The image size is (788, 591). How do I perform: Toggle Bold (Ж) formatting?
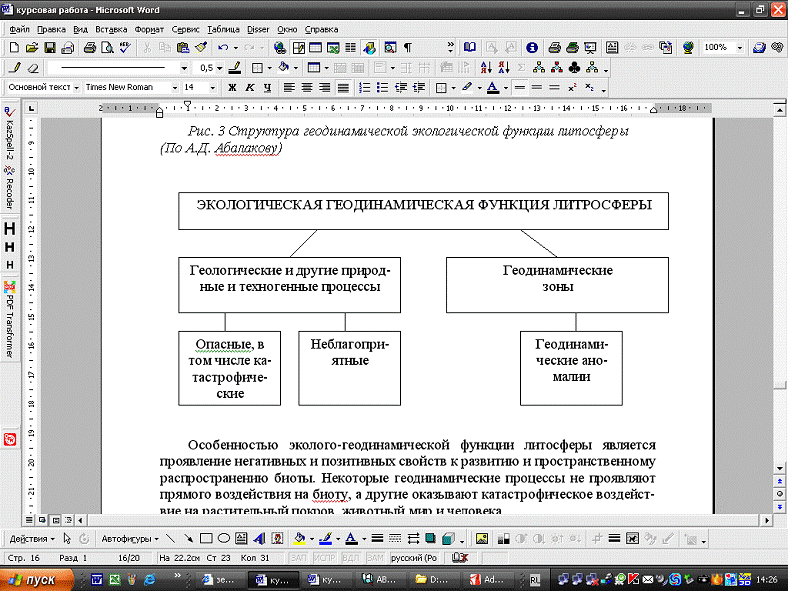pos(232,87)
